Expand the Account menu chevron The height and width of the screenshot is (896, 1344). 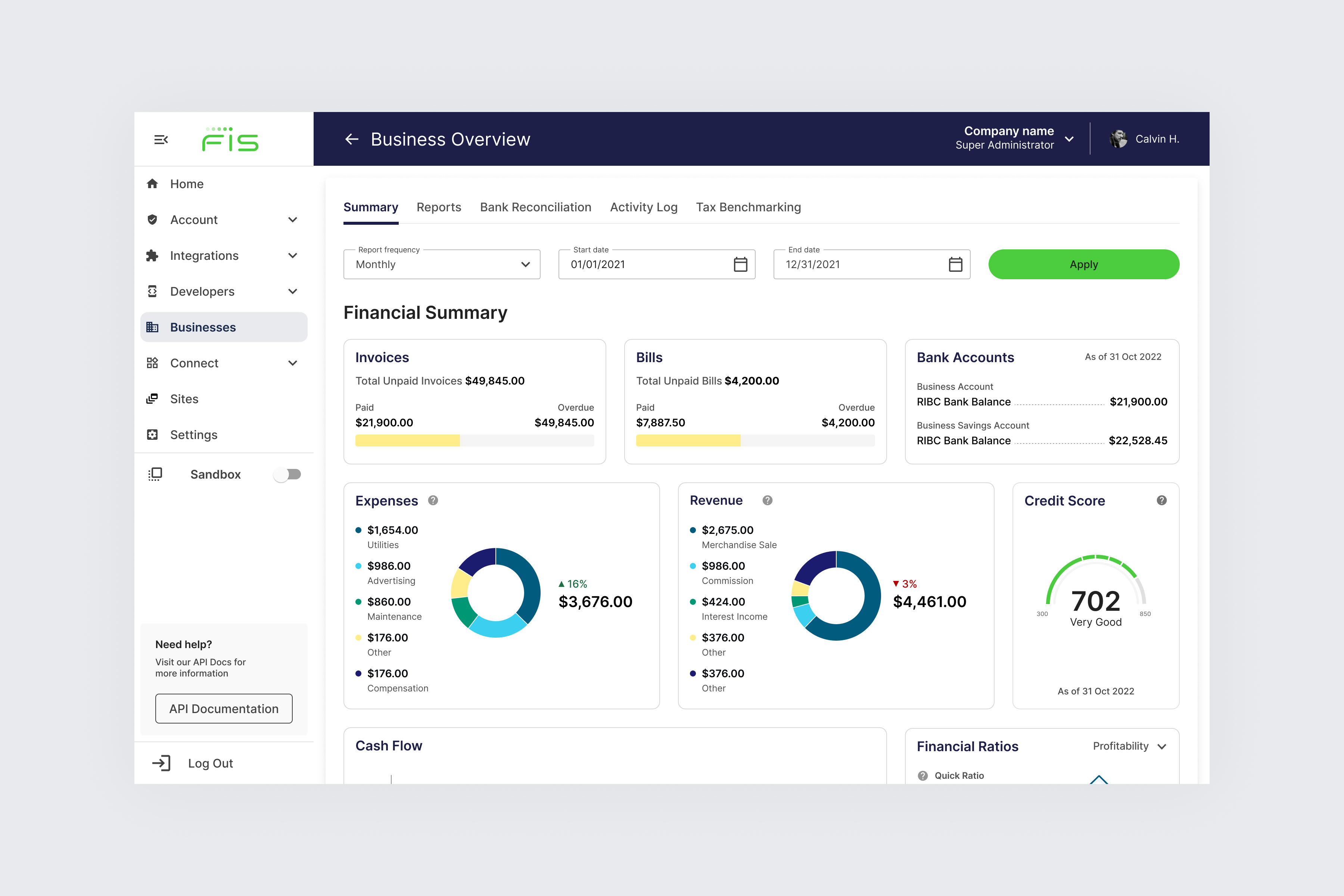[x=293, y=220]
